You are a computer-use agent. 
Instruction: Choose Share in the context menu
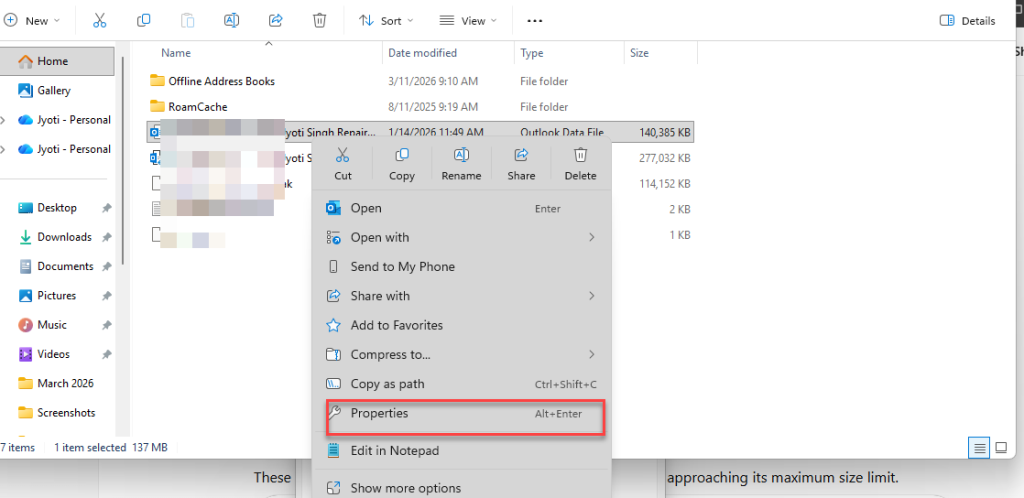(x=521, y=164)
